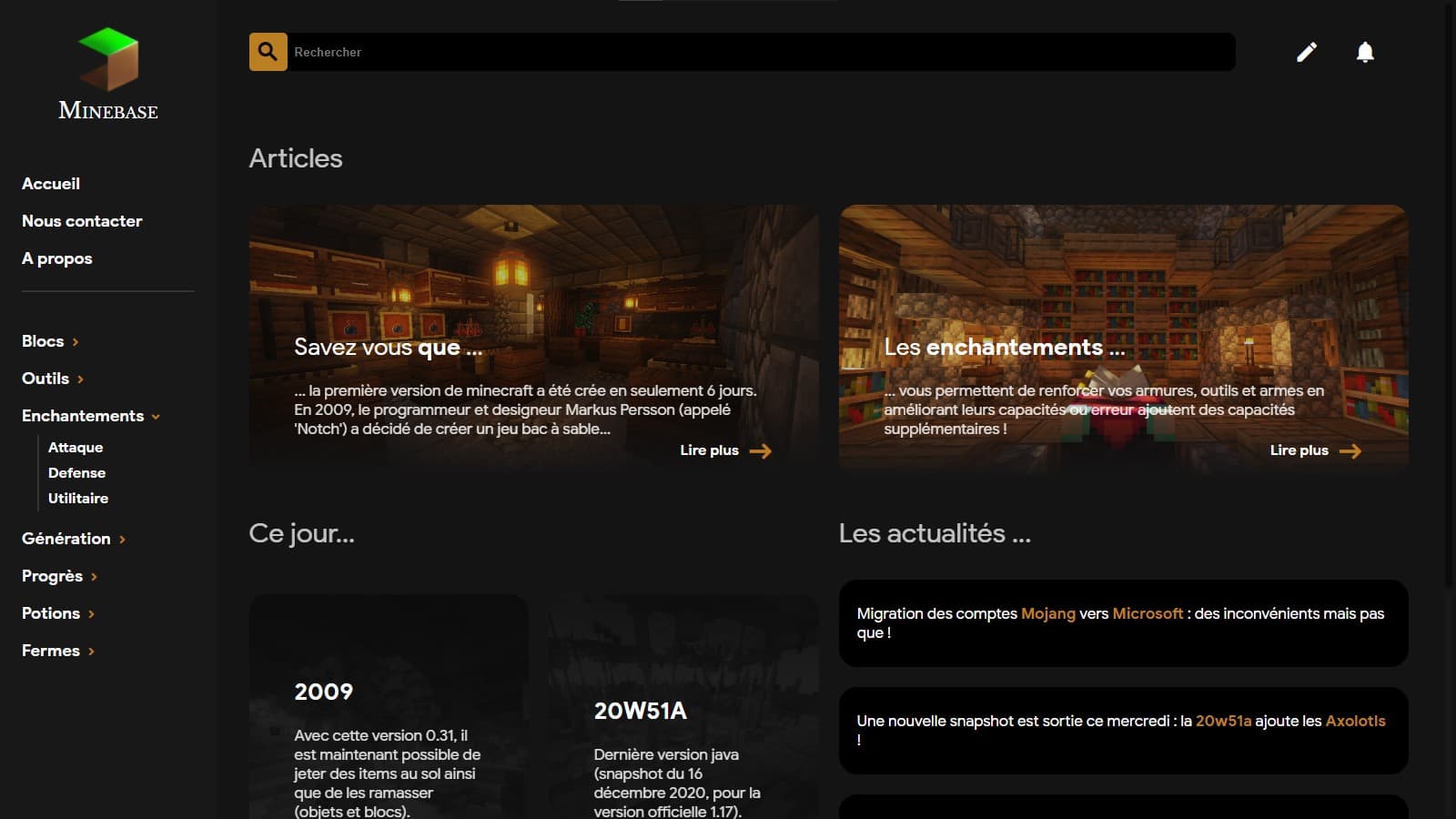The height and width of the screenshot is (819, 1456).
Task: Click Lire plus on Les enchantements
Action: (1299, 450)
